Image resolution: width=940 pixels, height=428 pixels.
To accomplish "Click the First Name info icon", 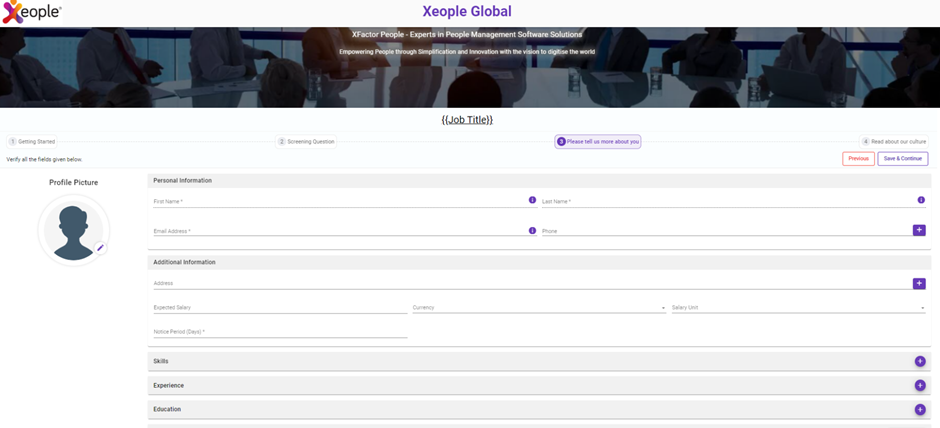I will [532, 200].
